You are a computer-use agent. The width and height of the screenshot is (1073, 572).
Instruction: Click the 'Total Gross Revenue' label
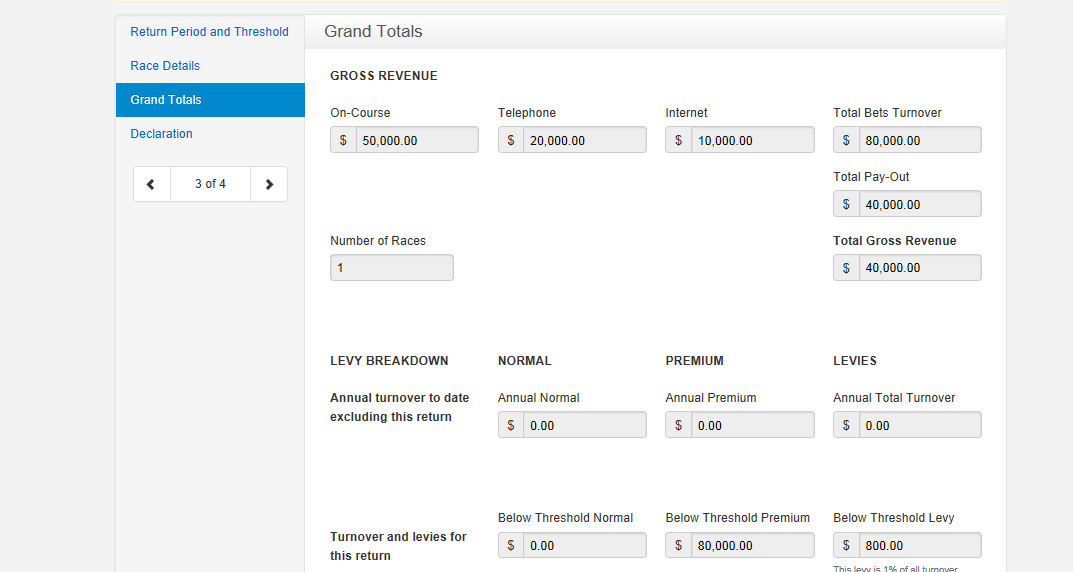pos(894,241)
